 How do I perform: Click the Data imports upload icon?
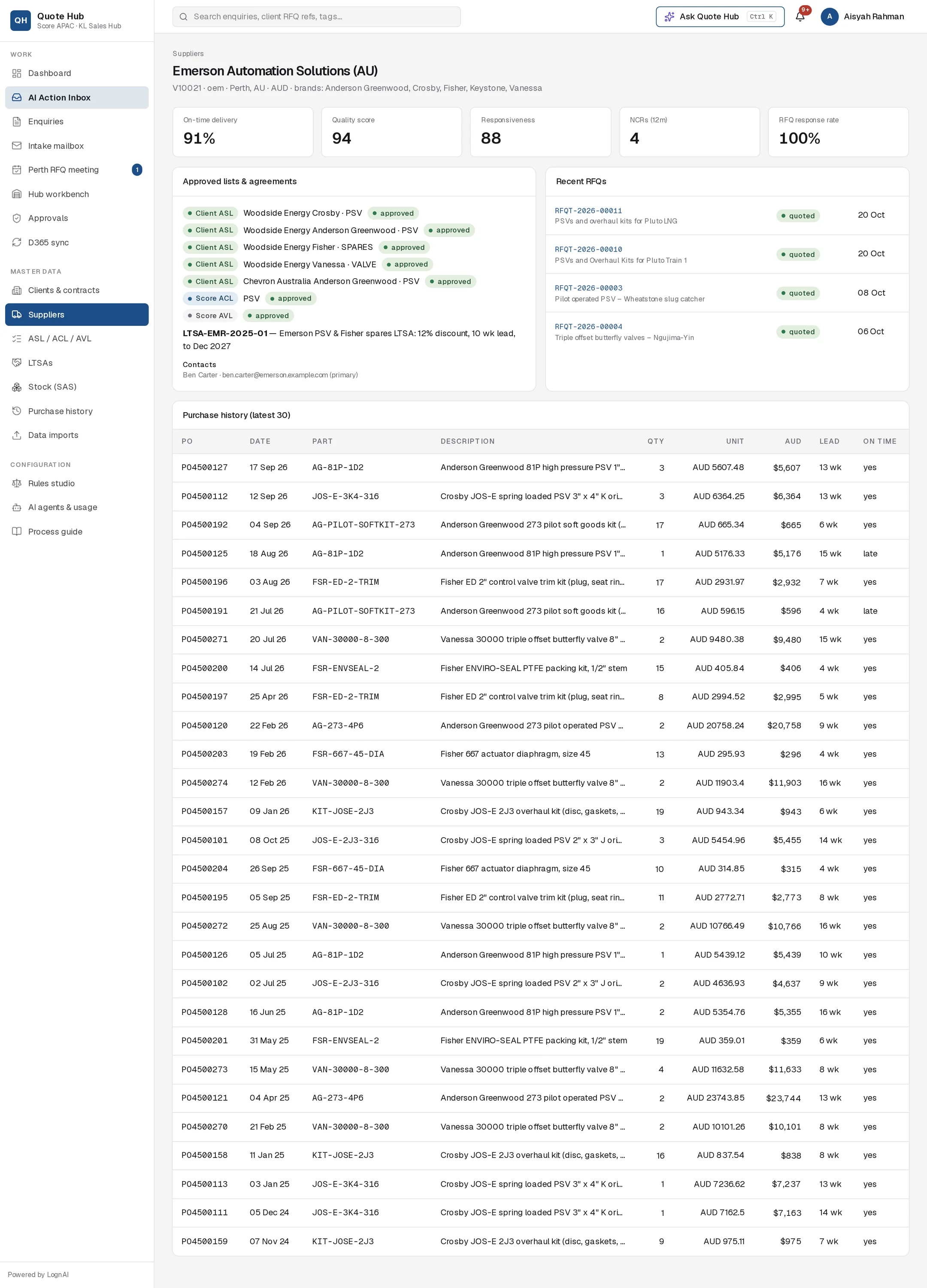(x=17, y=435)
